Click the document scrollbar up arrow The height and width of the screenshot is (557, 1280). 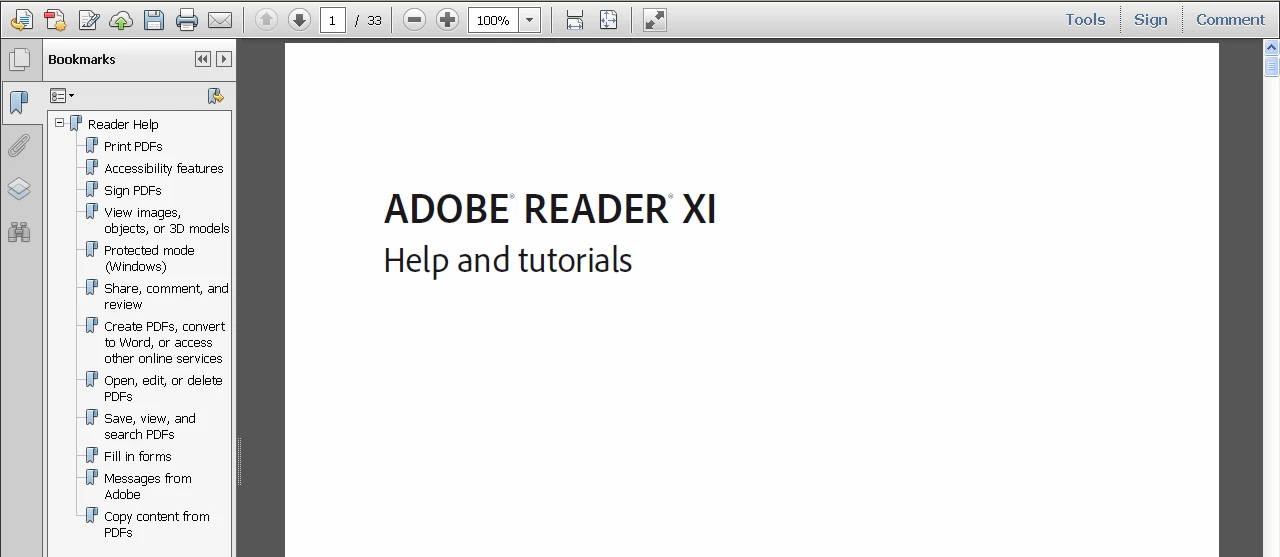1271,48
